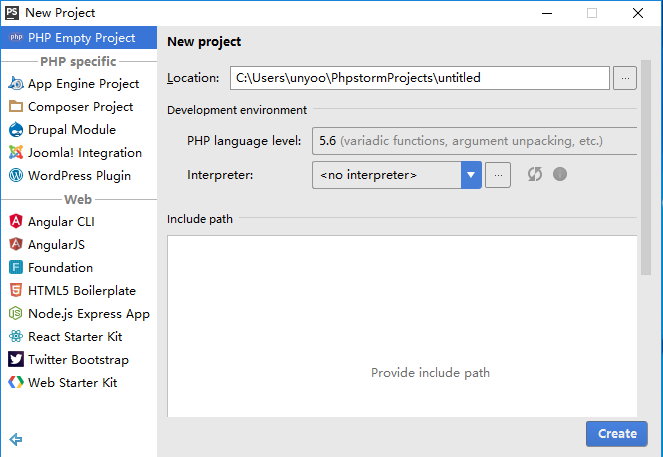Select Twitter Bootstrap project type
This screenshot has height=457, width=663.
click(x=79, y=359)
